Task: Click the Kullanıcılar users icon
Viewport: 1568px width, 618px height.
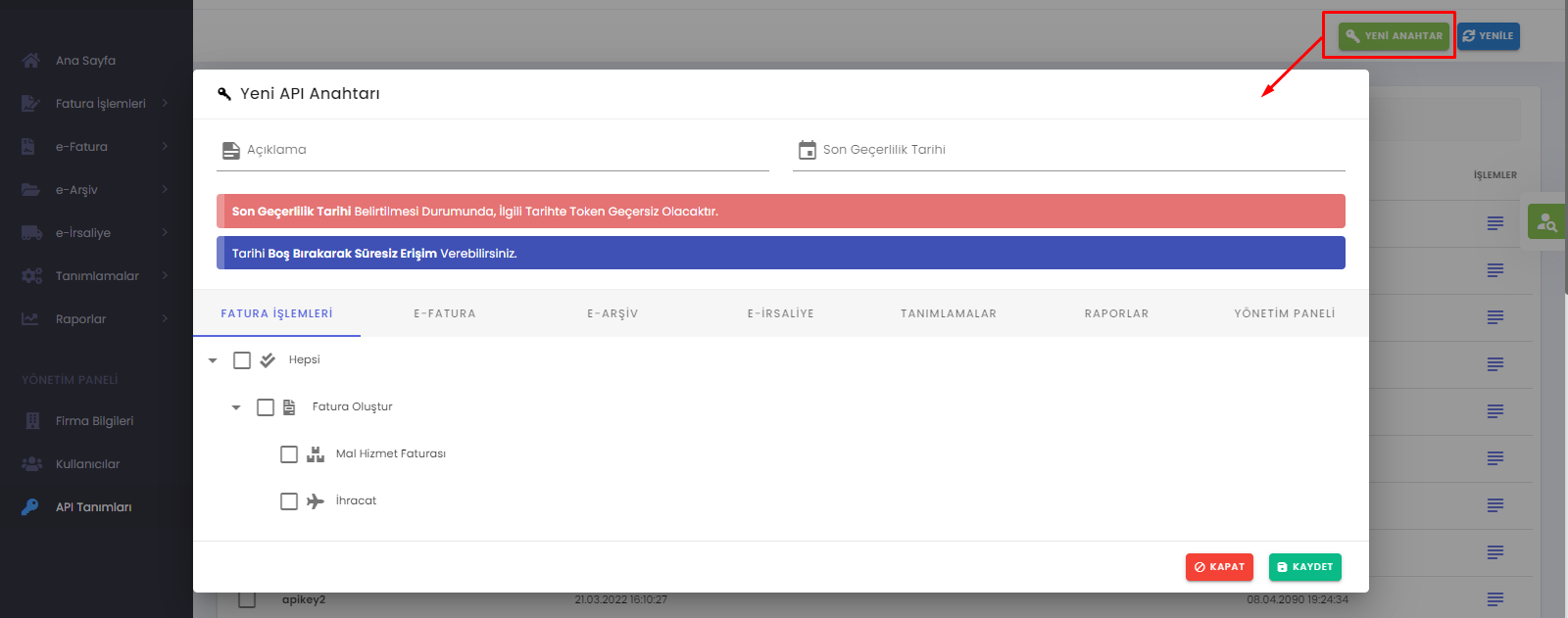Action: point(31,464)
